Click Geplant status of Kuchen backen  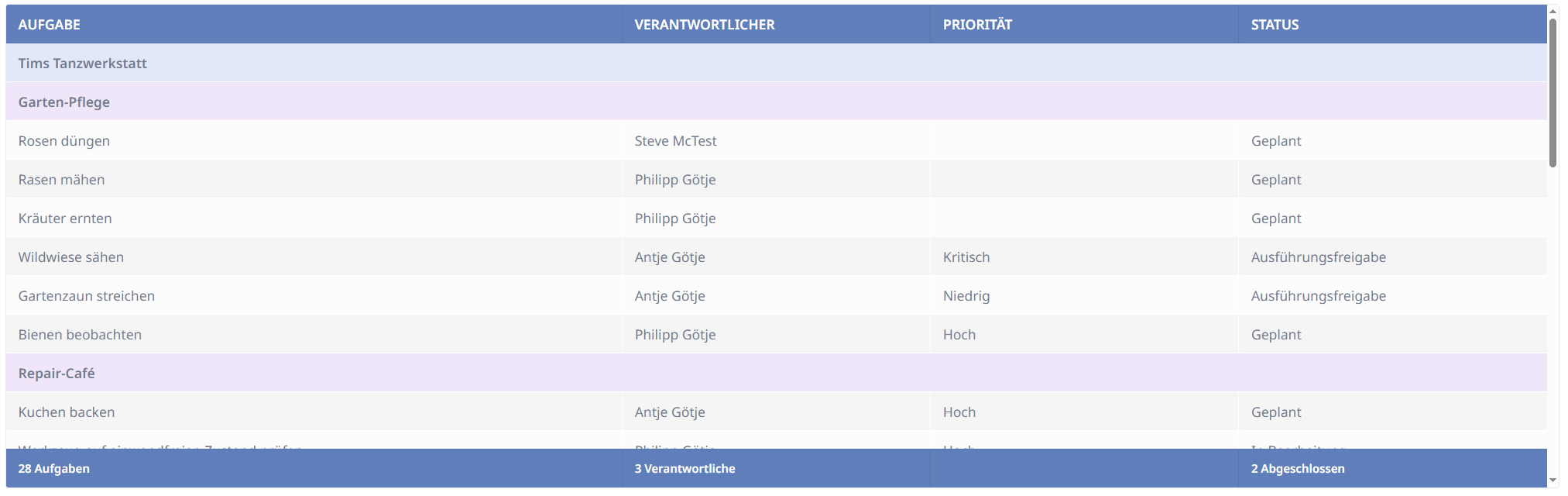tap(1275, 412)
